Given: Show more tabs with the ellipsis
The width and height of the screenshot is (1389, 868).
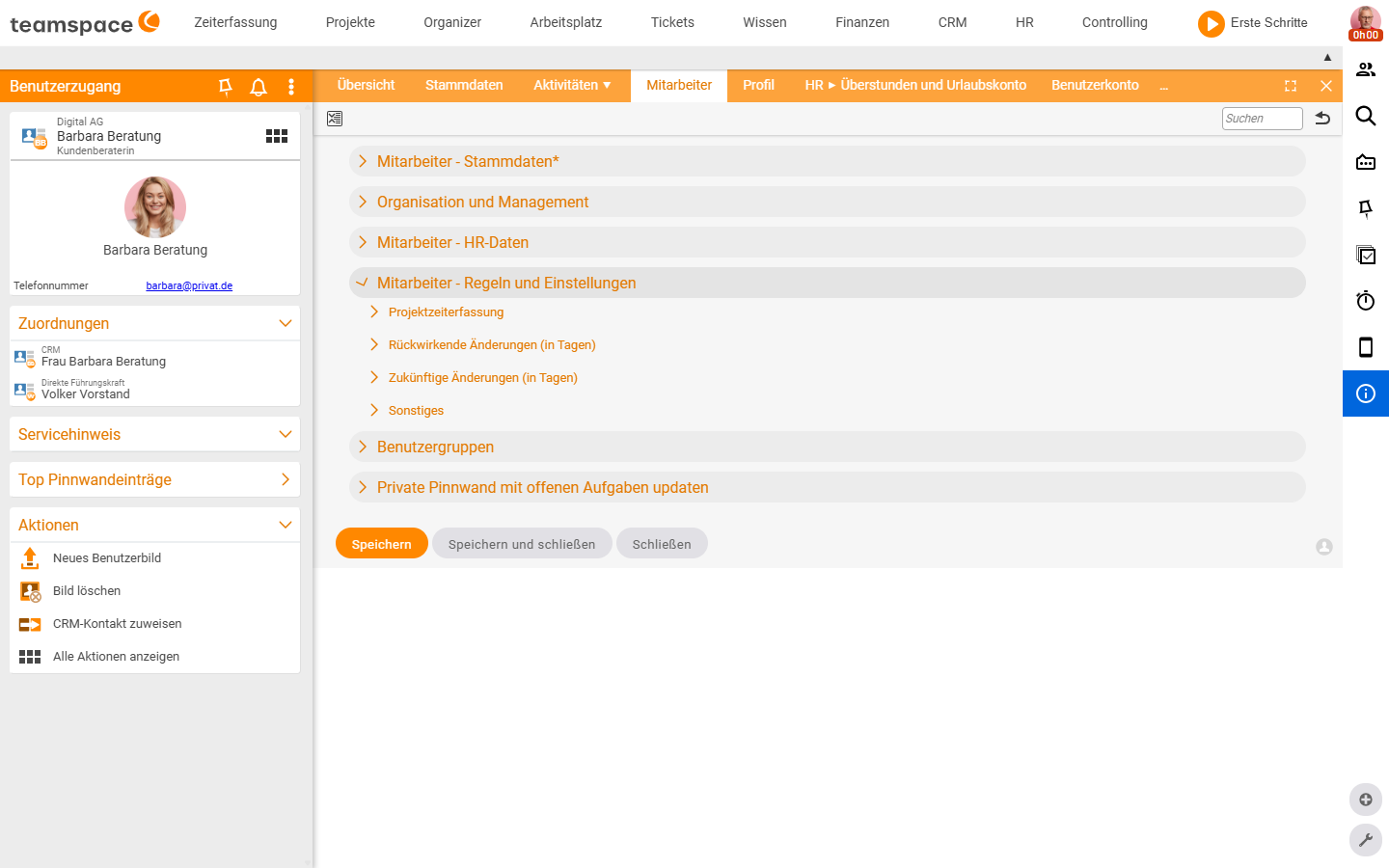Looking at the screenshot, I should [1164, 87].
